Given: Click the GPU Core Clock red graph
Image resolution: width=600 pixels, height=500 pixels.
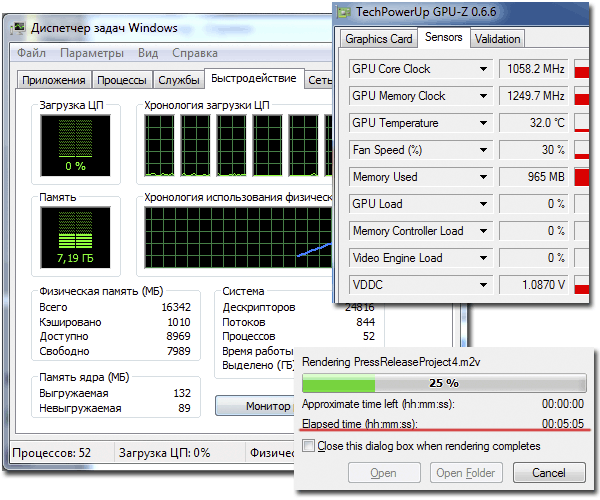Looking at the screenshot, I should [582, 69].
